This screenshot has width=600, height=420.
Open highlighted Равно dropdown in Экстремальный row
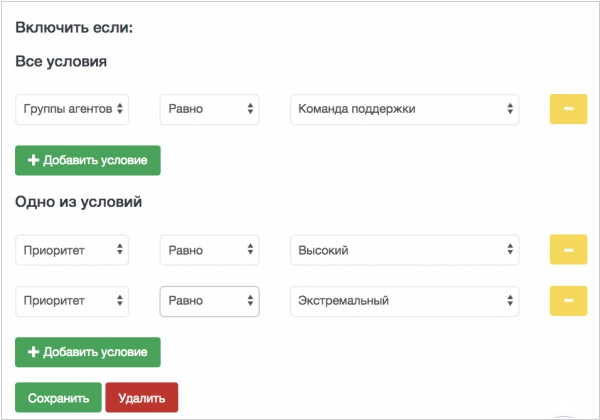tap(209, 301)
